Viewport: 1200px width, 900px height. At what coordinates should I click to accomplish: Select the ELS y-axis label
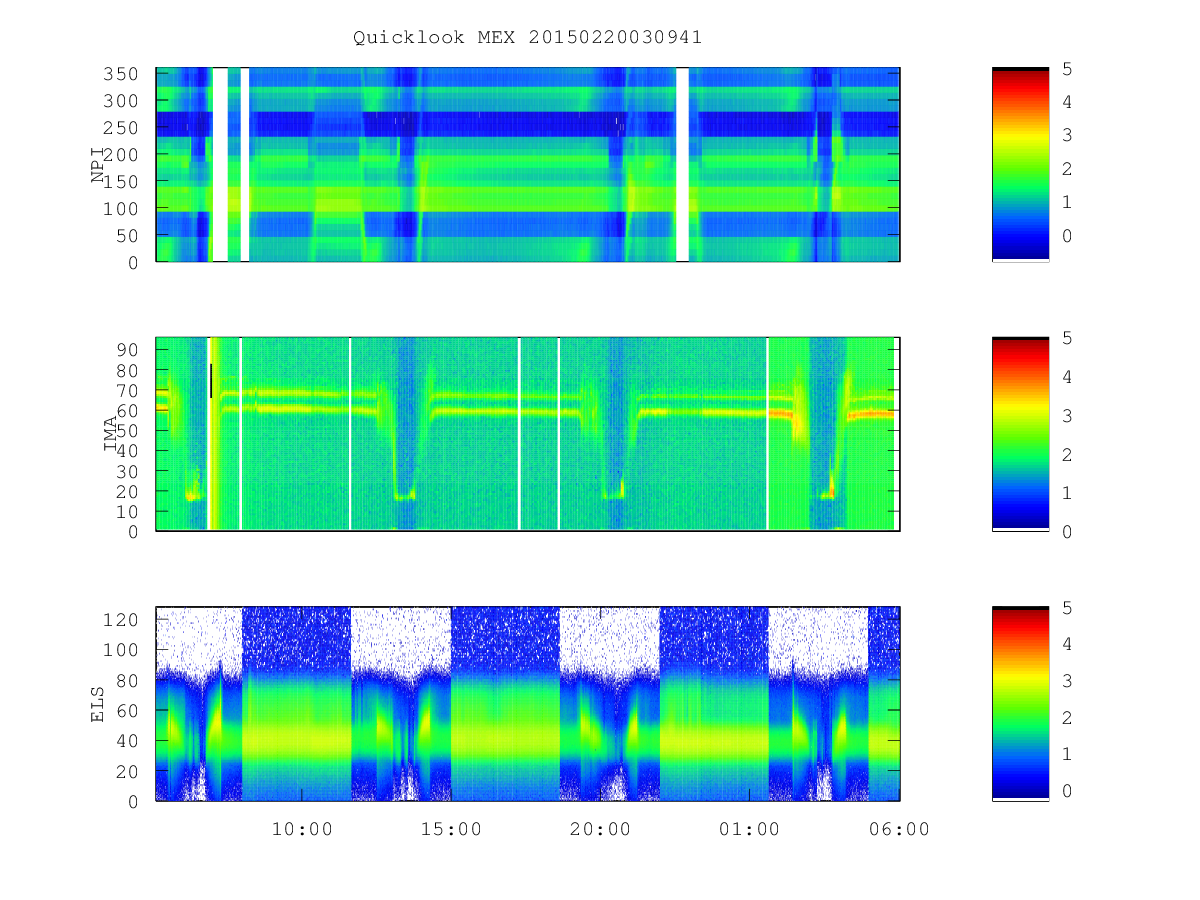tap(98, 704)
